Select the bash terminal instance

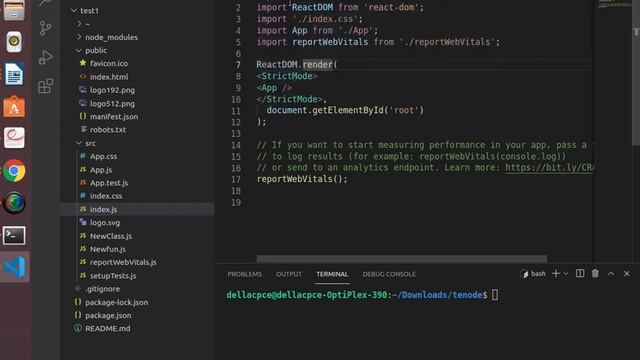(x=533, y=273)
